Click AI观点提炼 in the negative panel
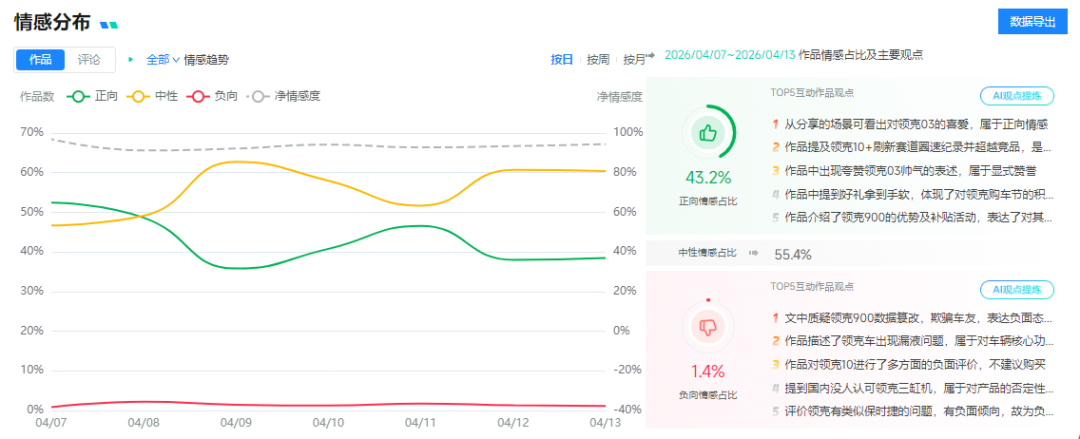 (x=1017, y=290)
